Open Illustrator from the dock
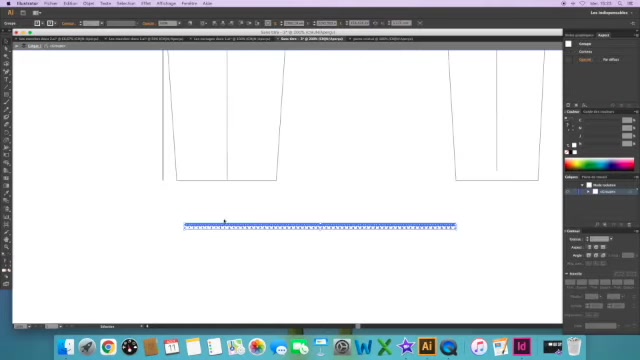The image size is (640, 360). (427, 347)
